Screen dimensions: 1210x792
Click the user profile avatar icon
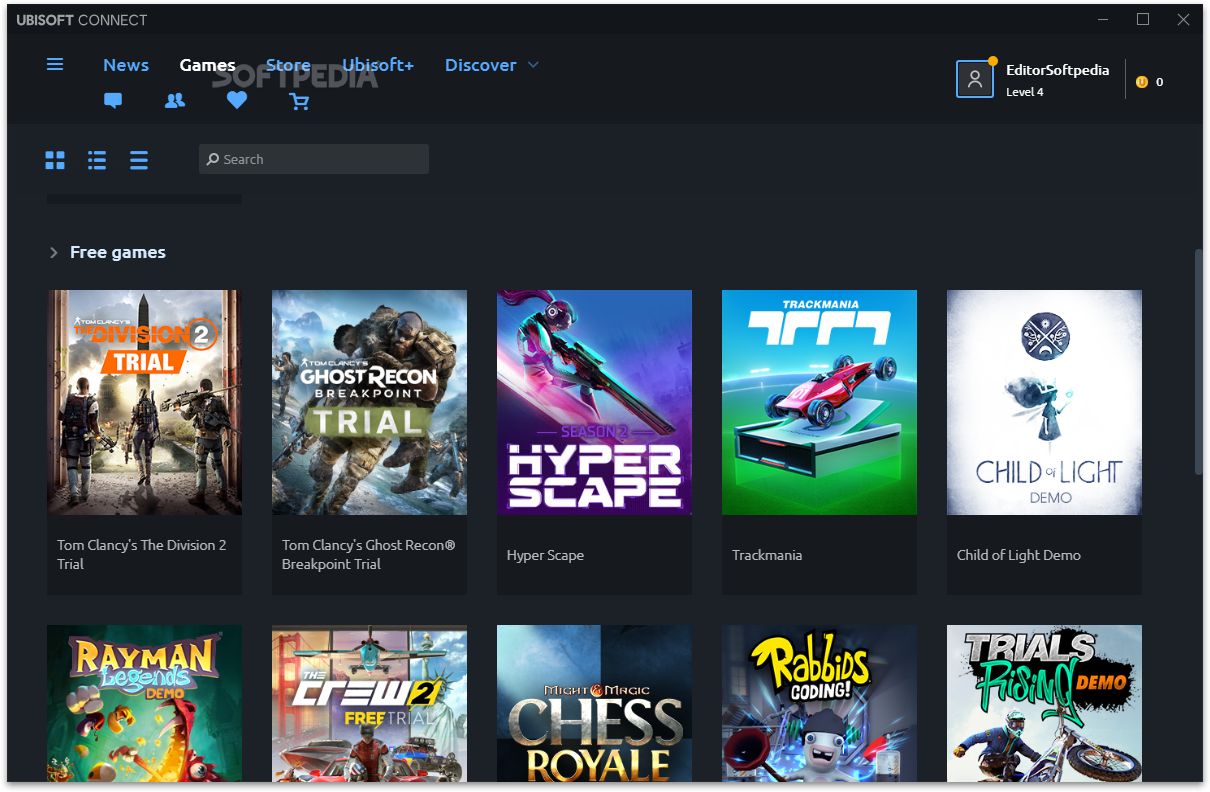975,80
